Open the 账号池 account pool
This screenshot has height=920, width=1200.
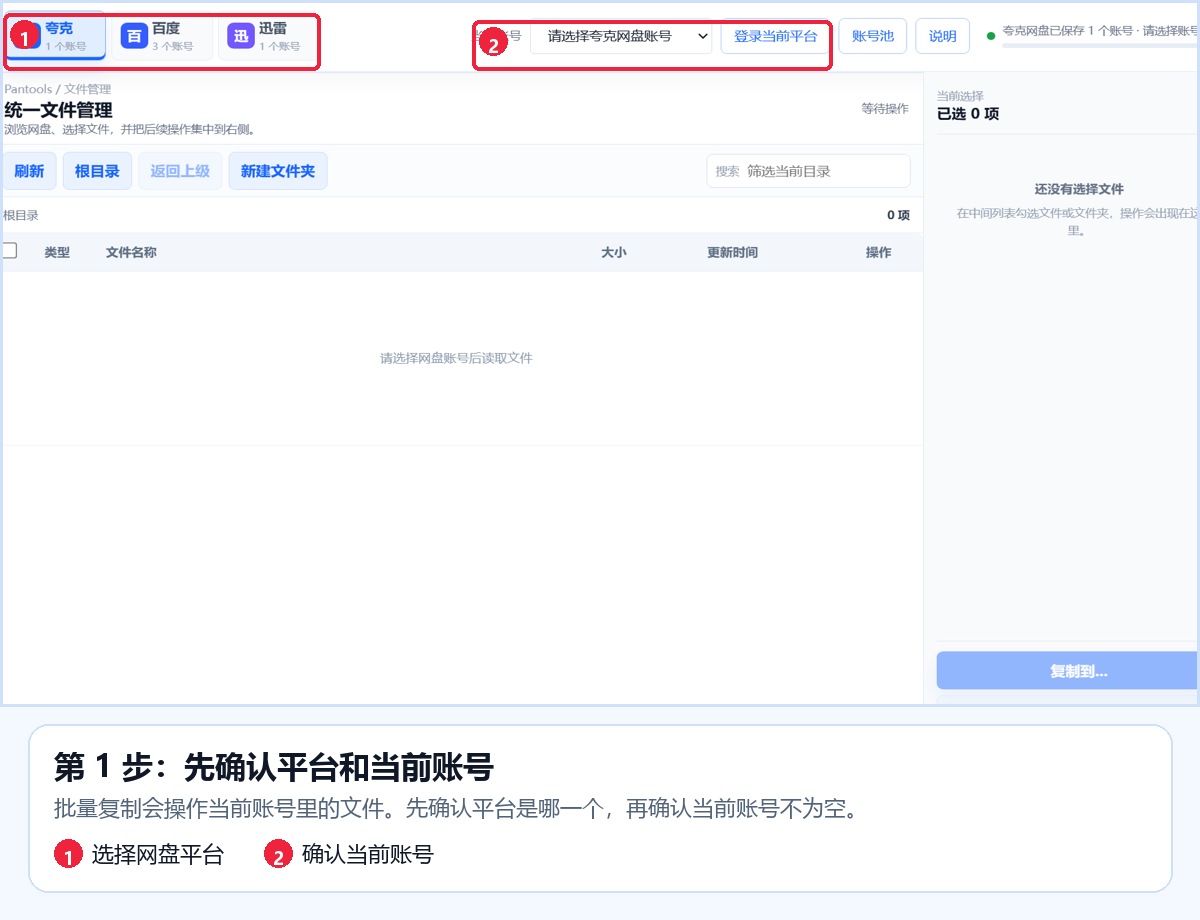872,36
